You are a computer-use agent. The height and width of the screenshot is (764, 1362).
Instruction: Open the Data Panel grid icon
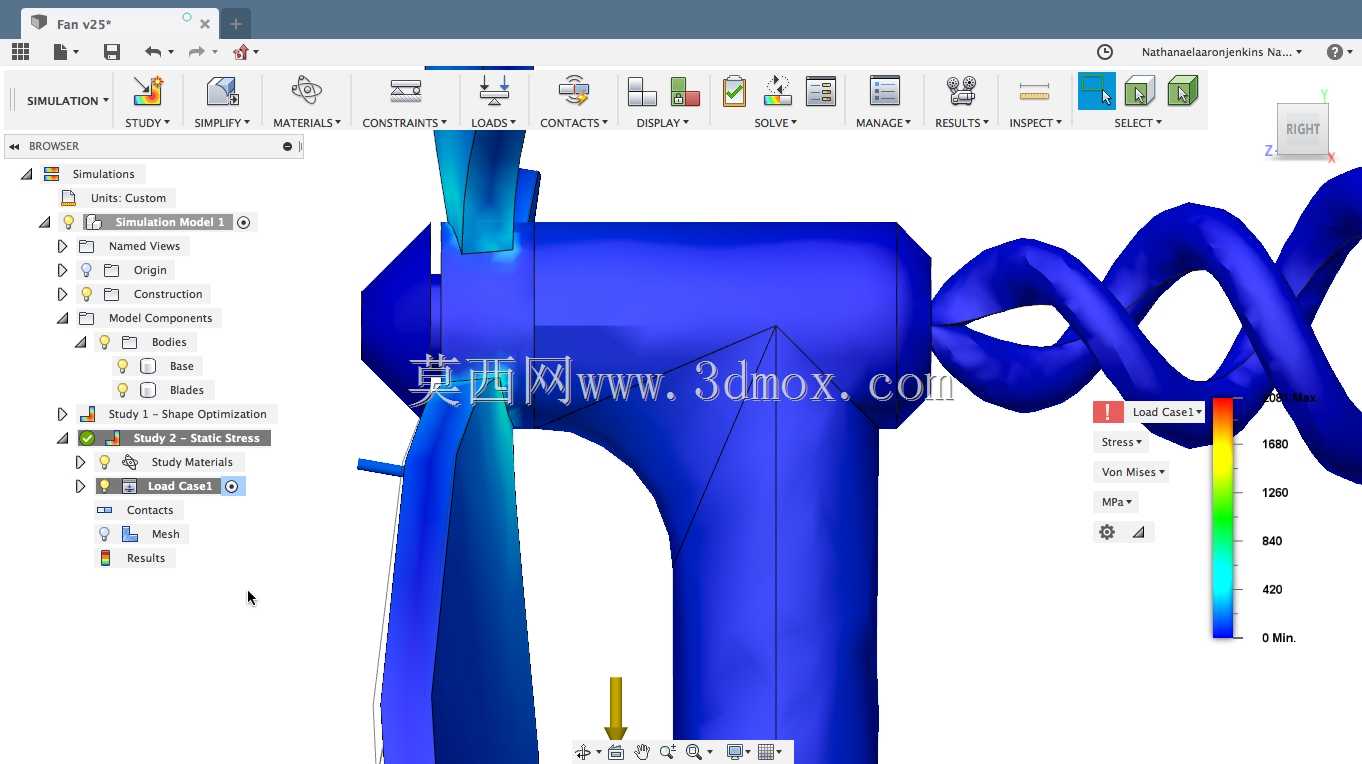[20, 52]
